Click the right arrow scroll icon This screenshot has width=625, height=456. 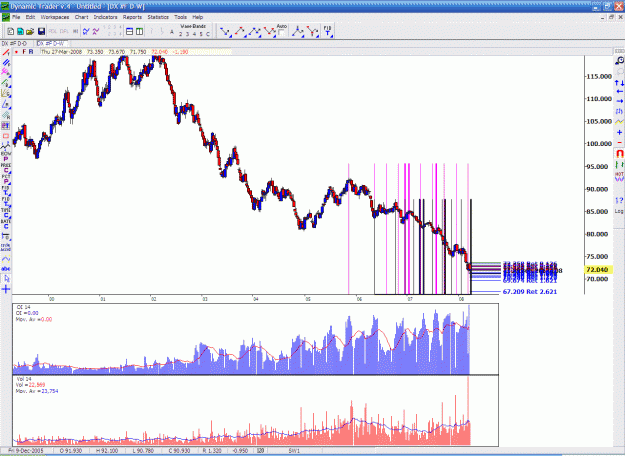(619, 101)
